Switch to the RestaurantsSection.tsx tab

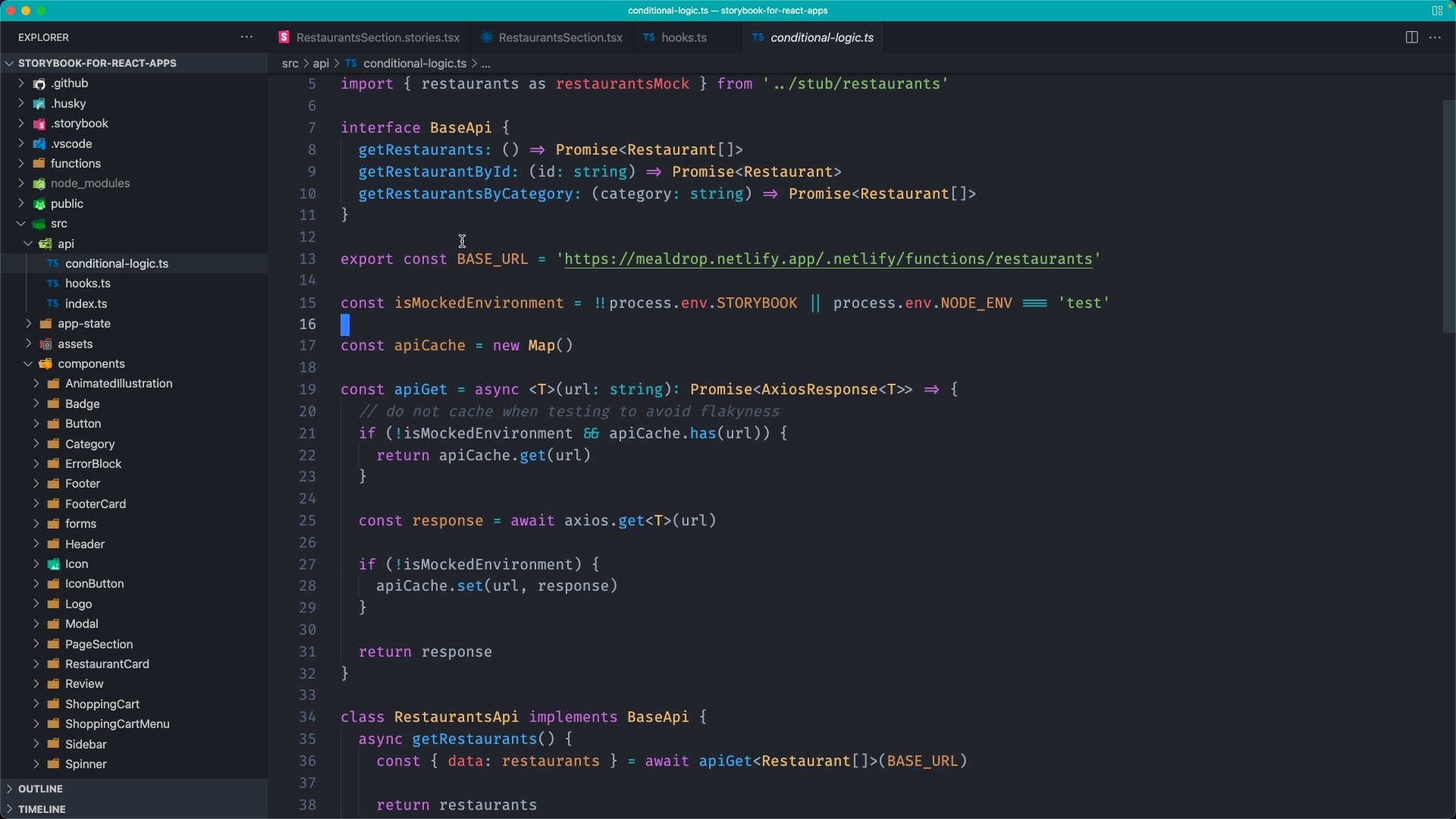point(560,37)
